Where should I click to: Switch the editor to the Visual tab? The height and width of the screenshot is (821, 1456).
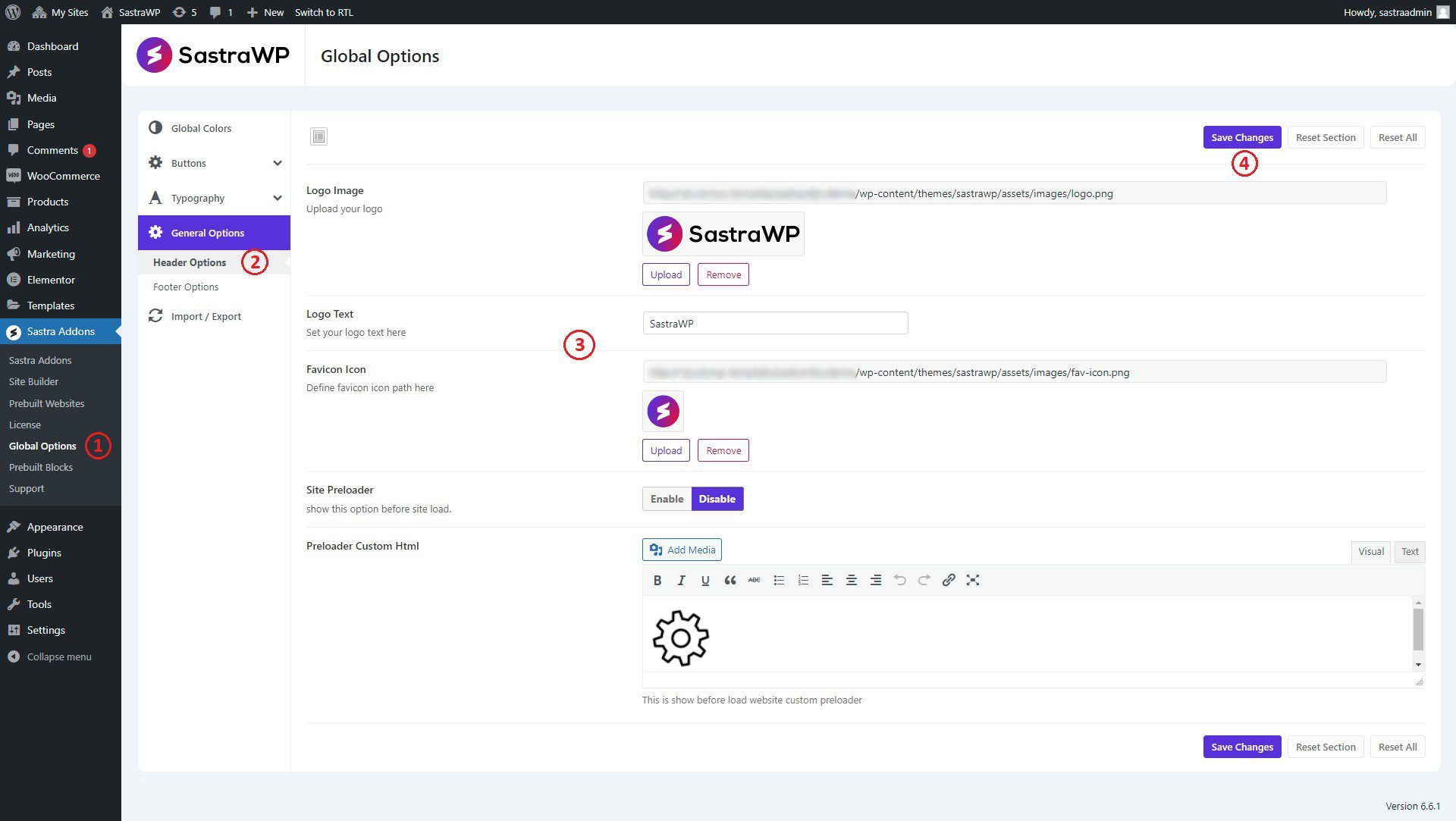(x=1371, y=551)
